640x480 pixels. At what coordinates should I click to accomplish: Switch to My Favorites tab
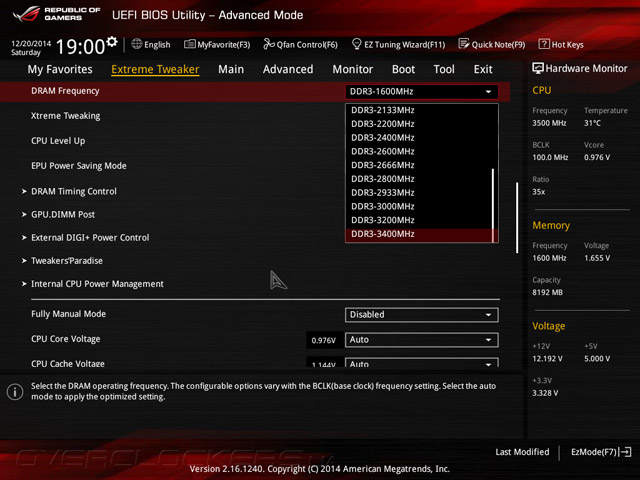click(x=60, y=69)
